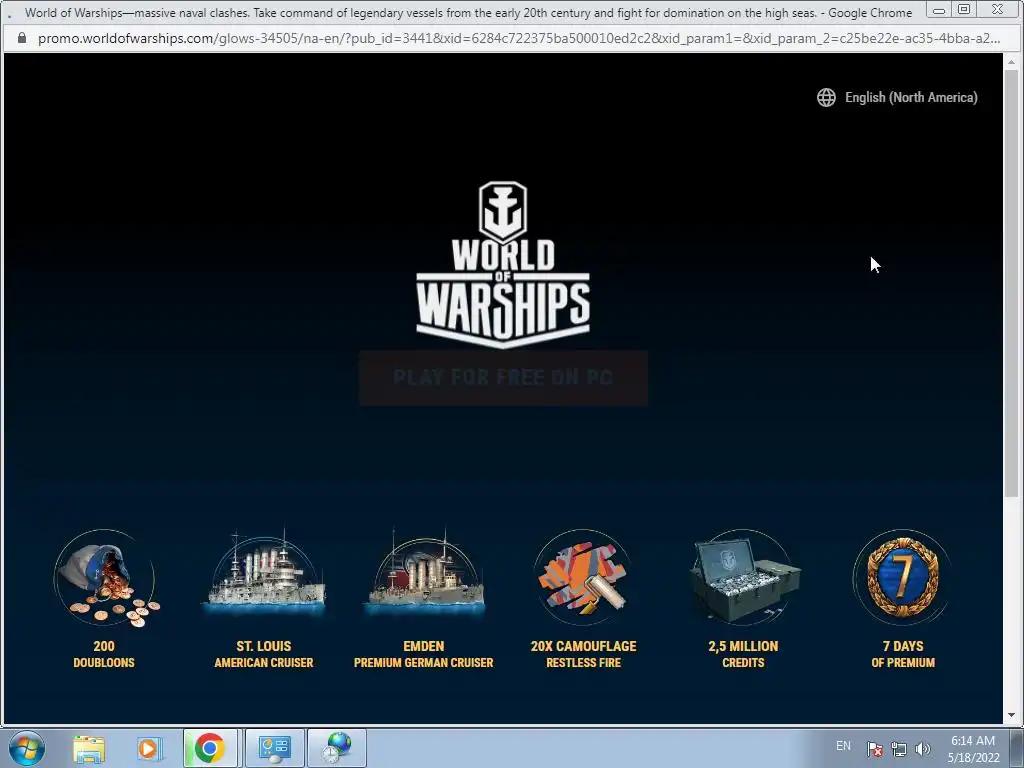Click the "EMDEN PREMIUM GERMAN CRUISER" label

pyautogui.click(x=424, y=654)
